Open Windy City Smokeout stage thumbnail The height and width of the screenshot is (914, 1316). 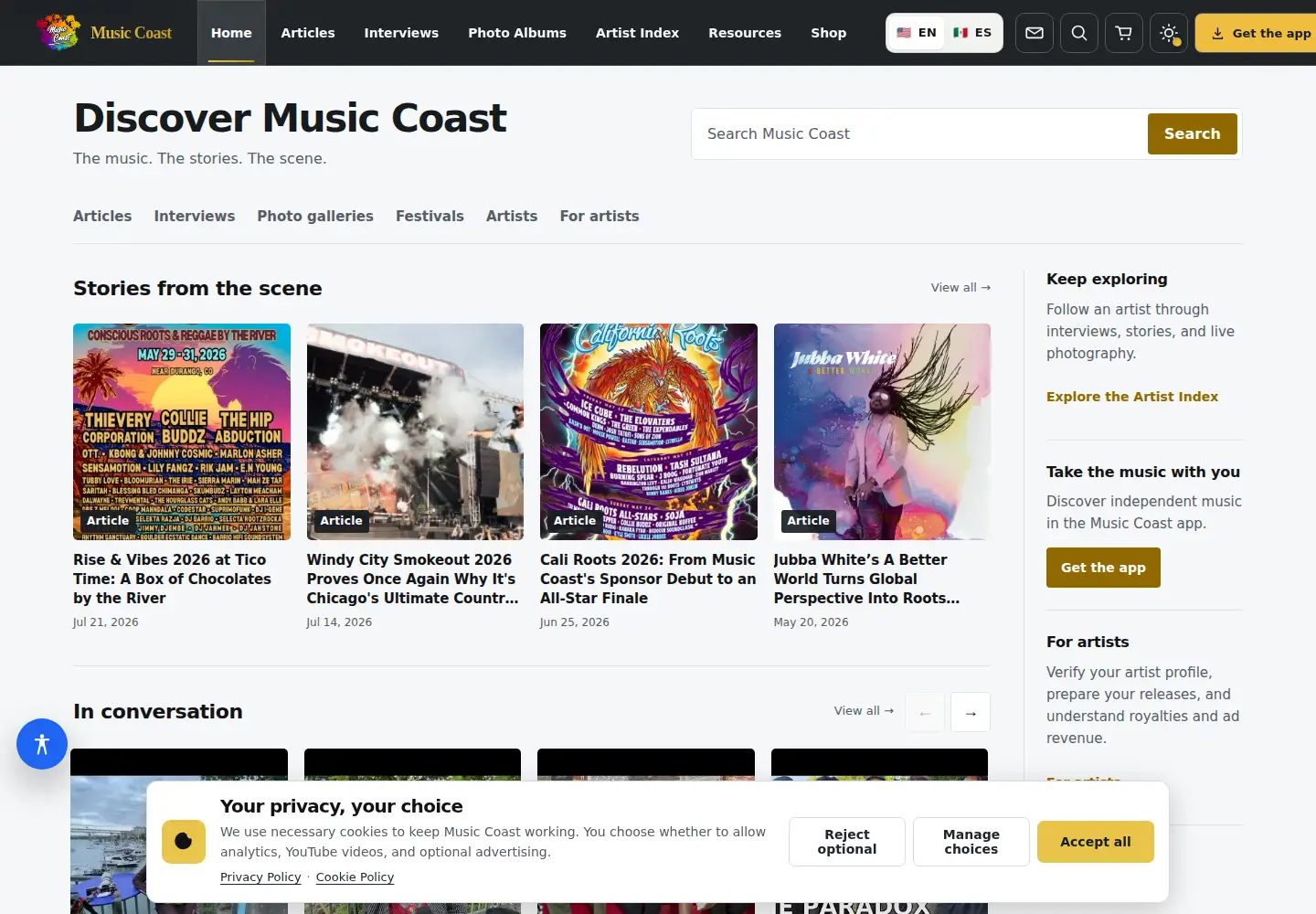[415, 431]
